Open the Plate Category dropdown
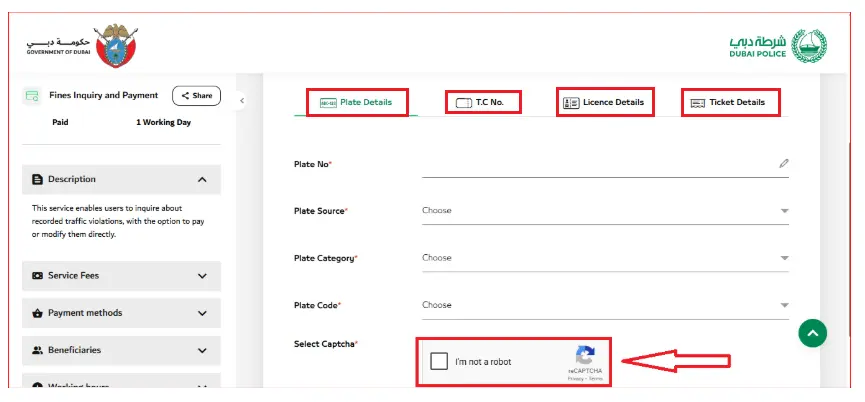Image resolution: width=865 pixels, height=402 pixels. [x=605, y=258]
